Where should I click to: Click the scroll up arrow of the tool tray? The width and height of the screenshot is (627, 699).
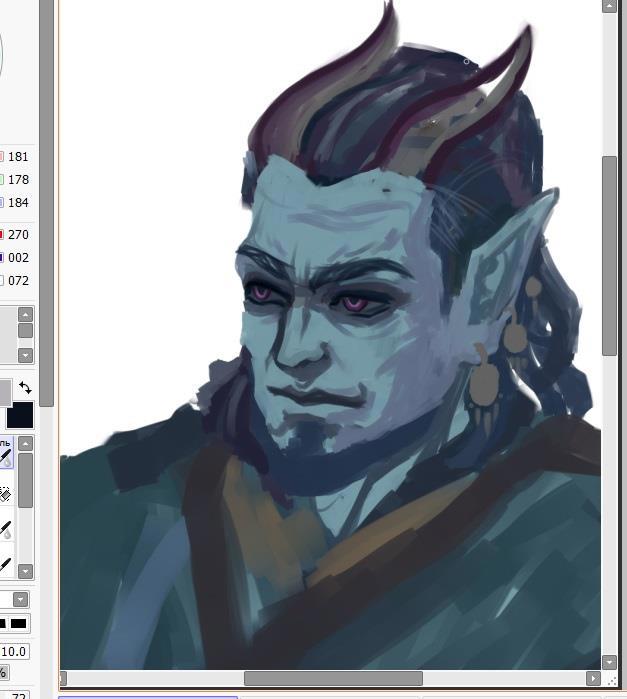(26, 444)
